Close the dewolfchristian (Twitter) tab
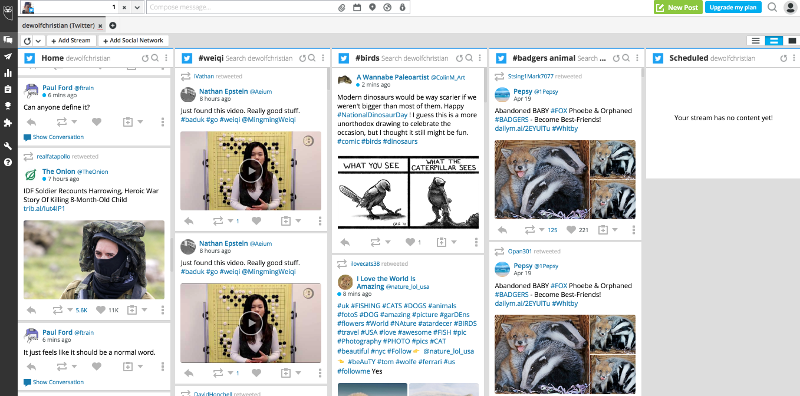Viewport: 800px width, 396px height. (101, 26)
